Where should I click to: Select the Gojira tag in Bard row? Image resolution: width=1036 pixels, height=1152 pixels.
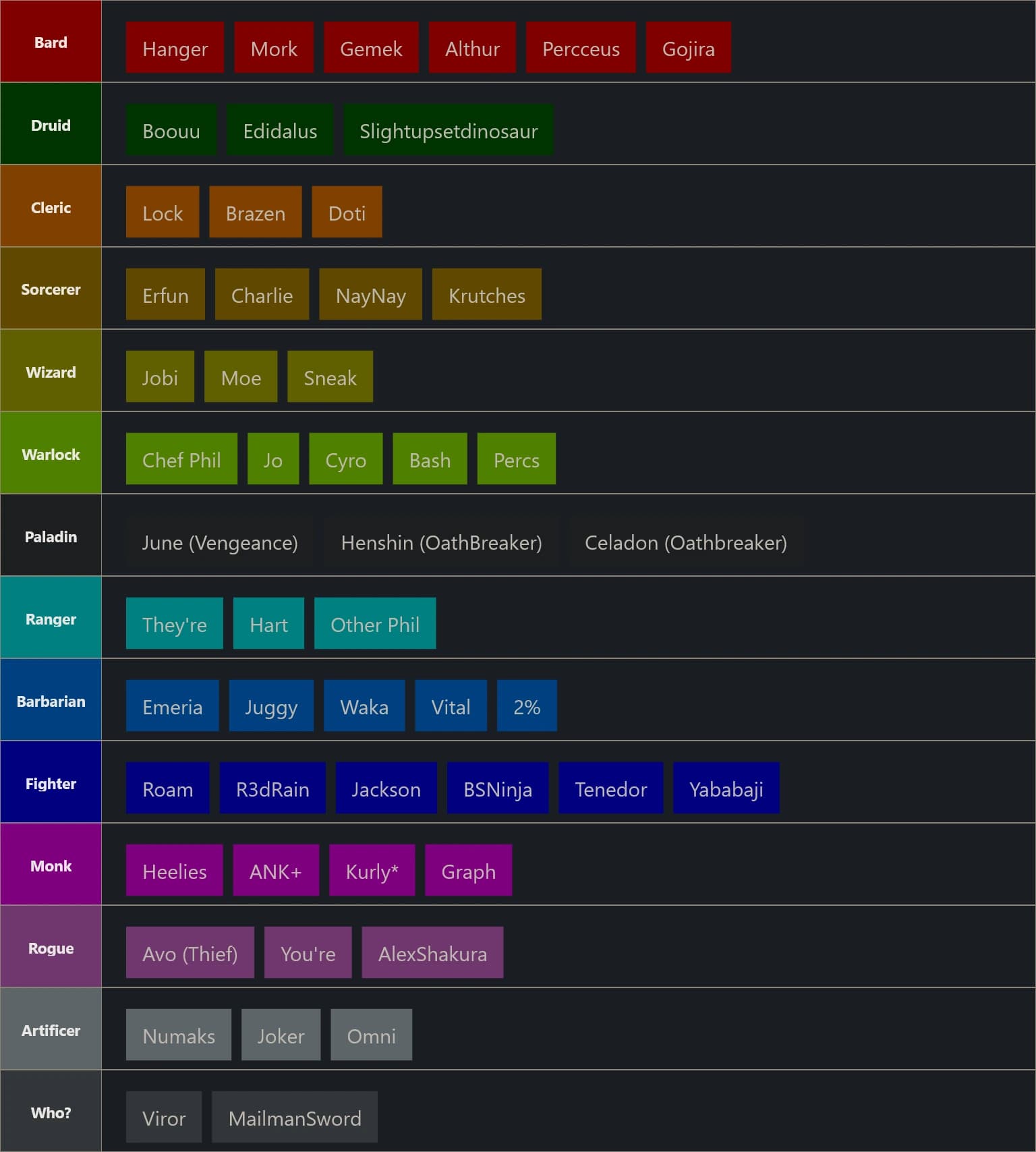pyautogui.click(x=688, y=48)
